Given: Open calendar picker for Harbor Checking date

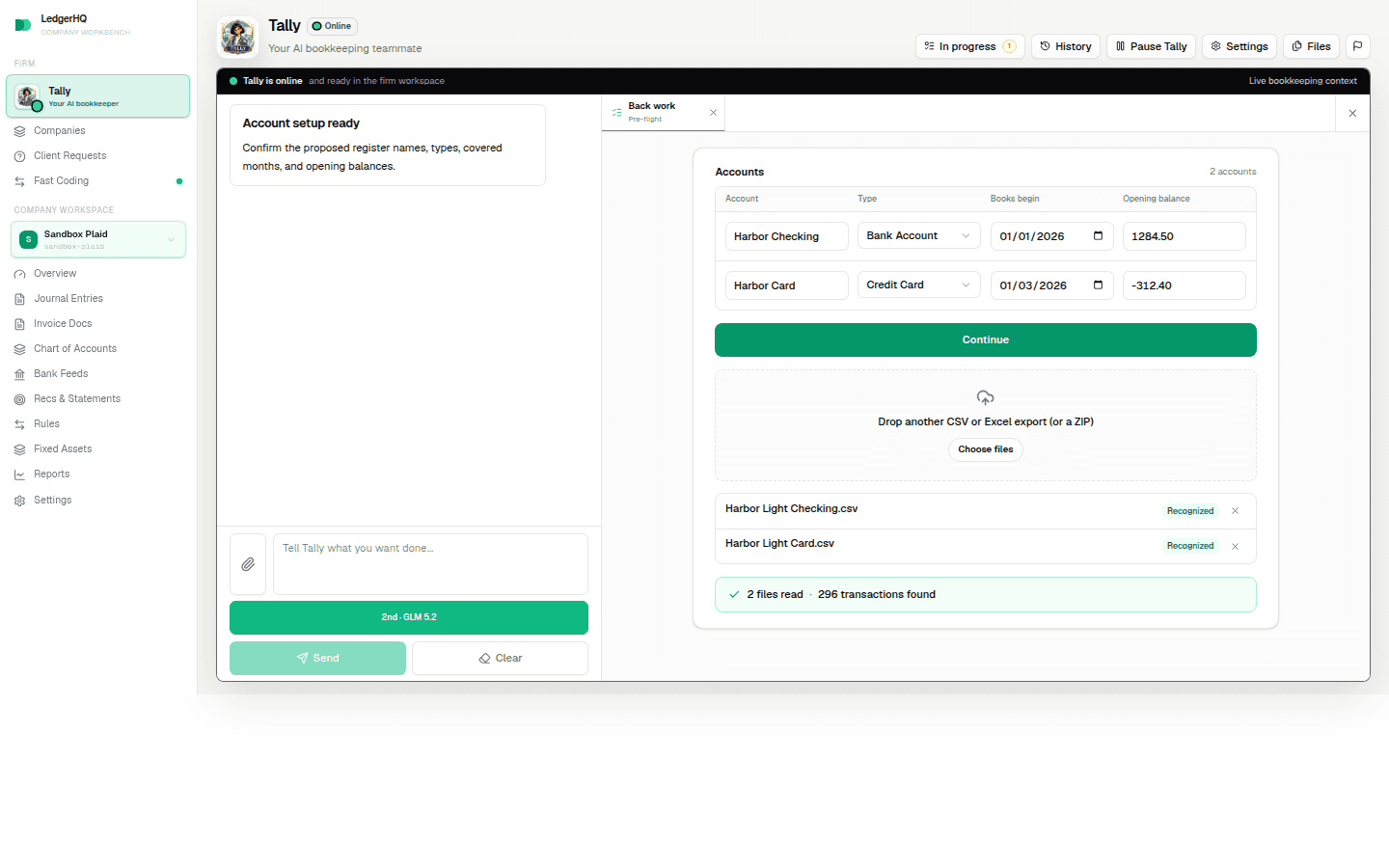Looking at the screenshot, I should click(x=1098, y=235).
